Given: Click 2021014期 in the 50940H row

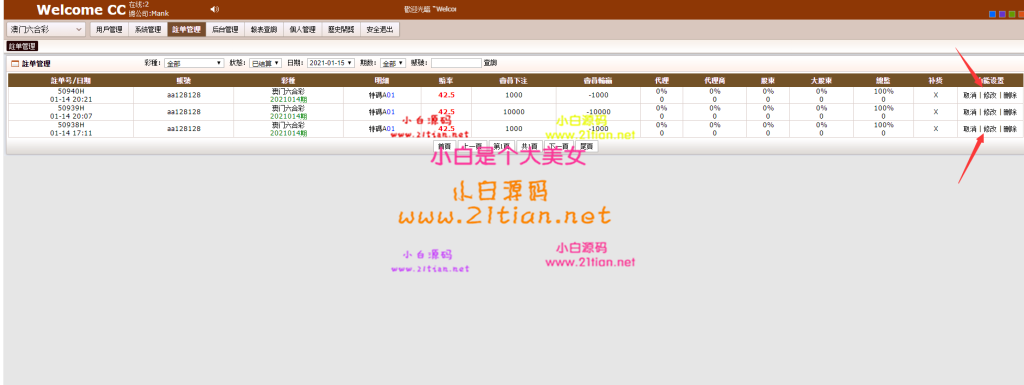Looking at the screenshot, I should click(288, 99).
